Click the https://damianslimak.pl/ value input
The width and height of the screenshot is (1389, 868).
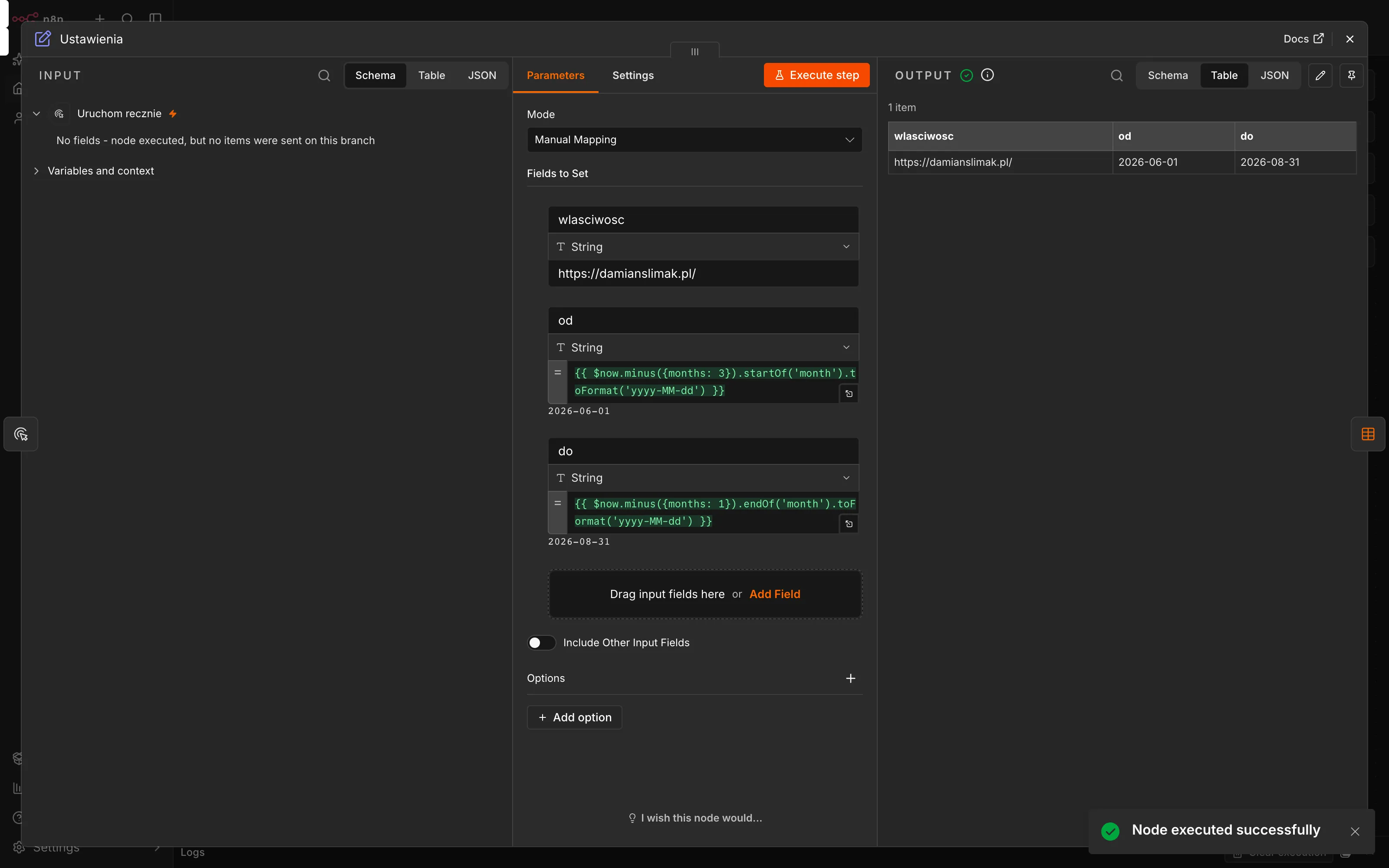coord(703,274)
